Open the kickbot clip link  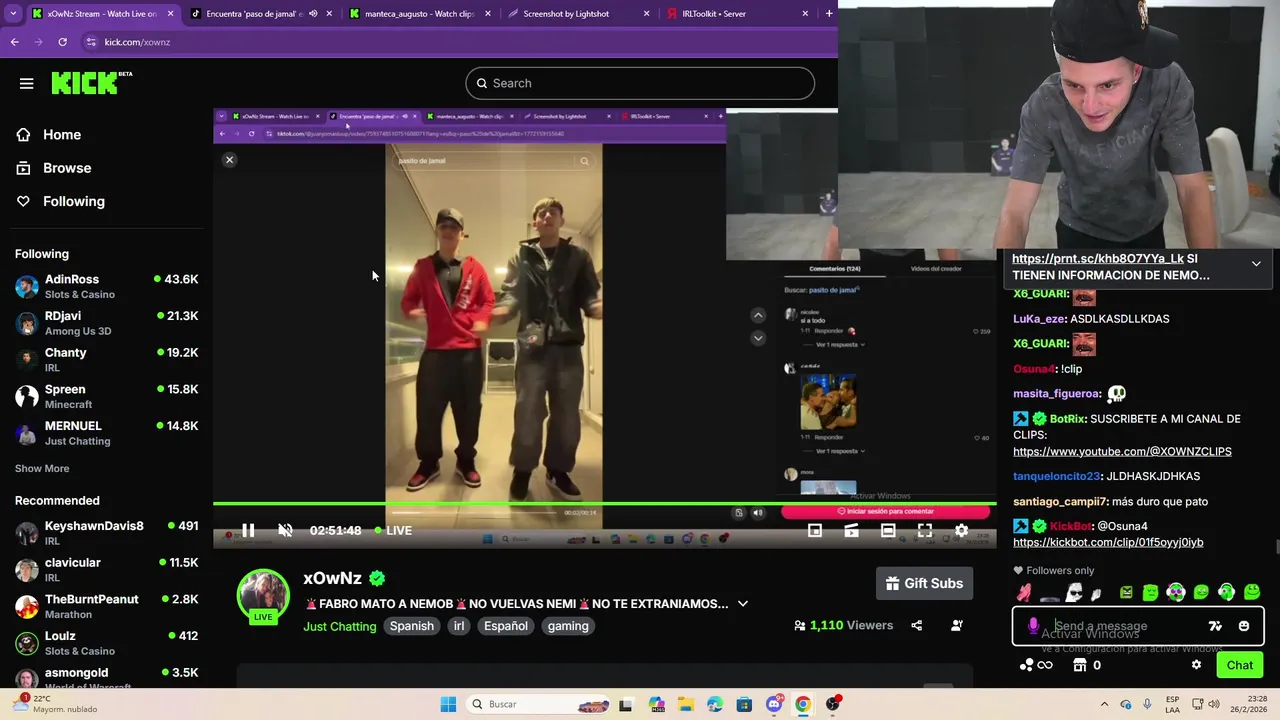click(1108, 543)
